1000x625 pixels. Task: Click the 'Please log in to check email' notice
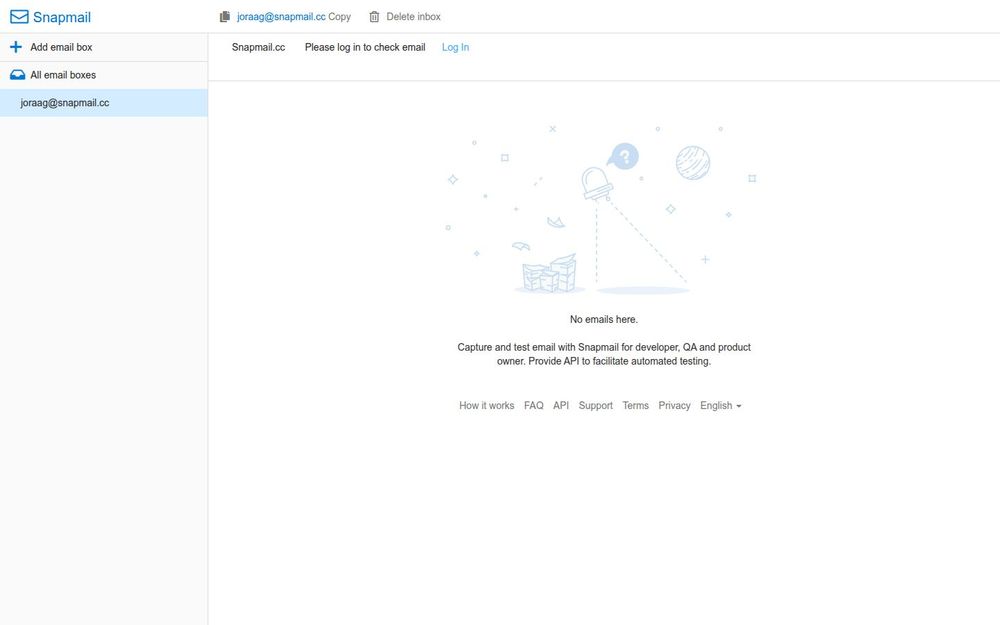pyautogui.click(x=365, y=47)
